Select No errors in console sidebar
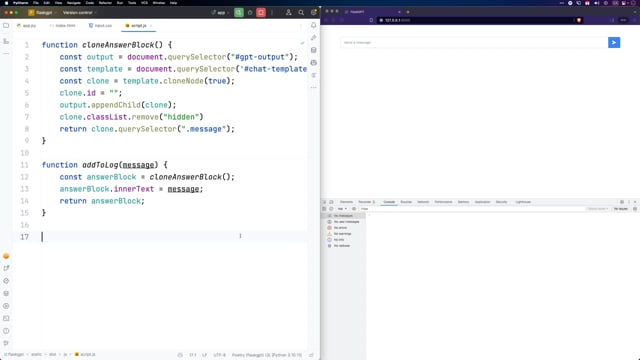The image size is (640, 360). point(340,228)
